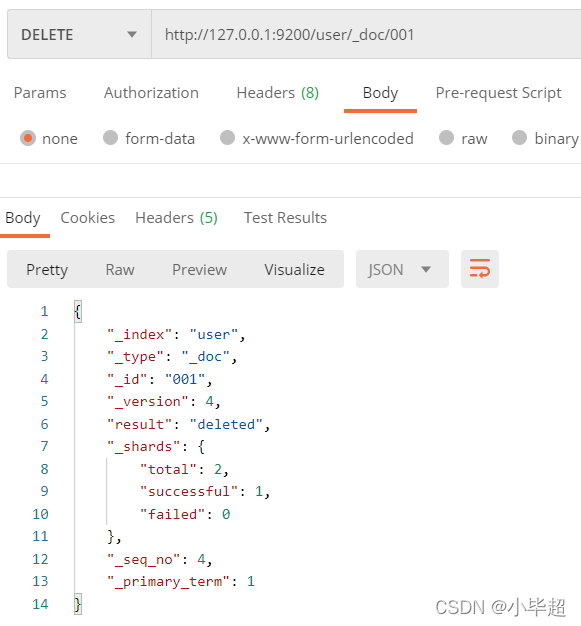Open response Headers (5) tab
This screenshot has width=581, height=626.
[176, 218]
